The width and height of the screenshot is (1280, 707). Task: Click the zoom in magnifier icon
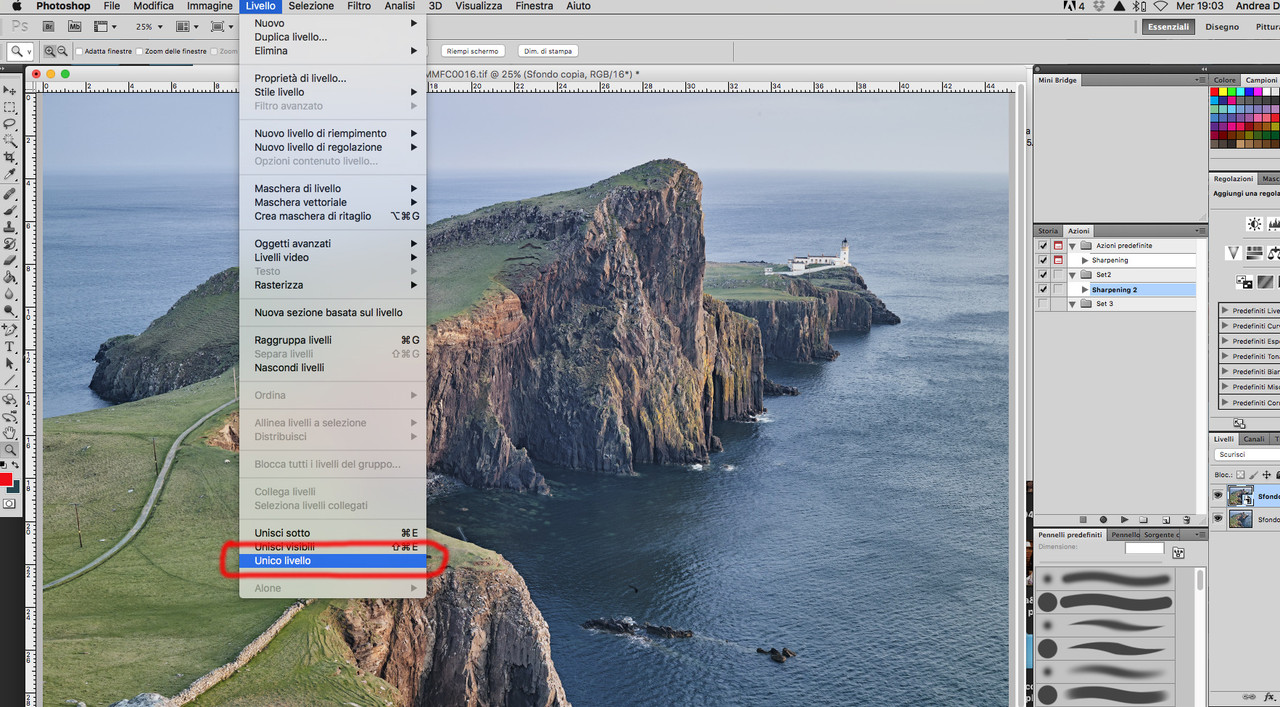click(x=50, y=51)
